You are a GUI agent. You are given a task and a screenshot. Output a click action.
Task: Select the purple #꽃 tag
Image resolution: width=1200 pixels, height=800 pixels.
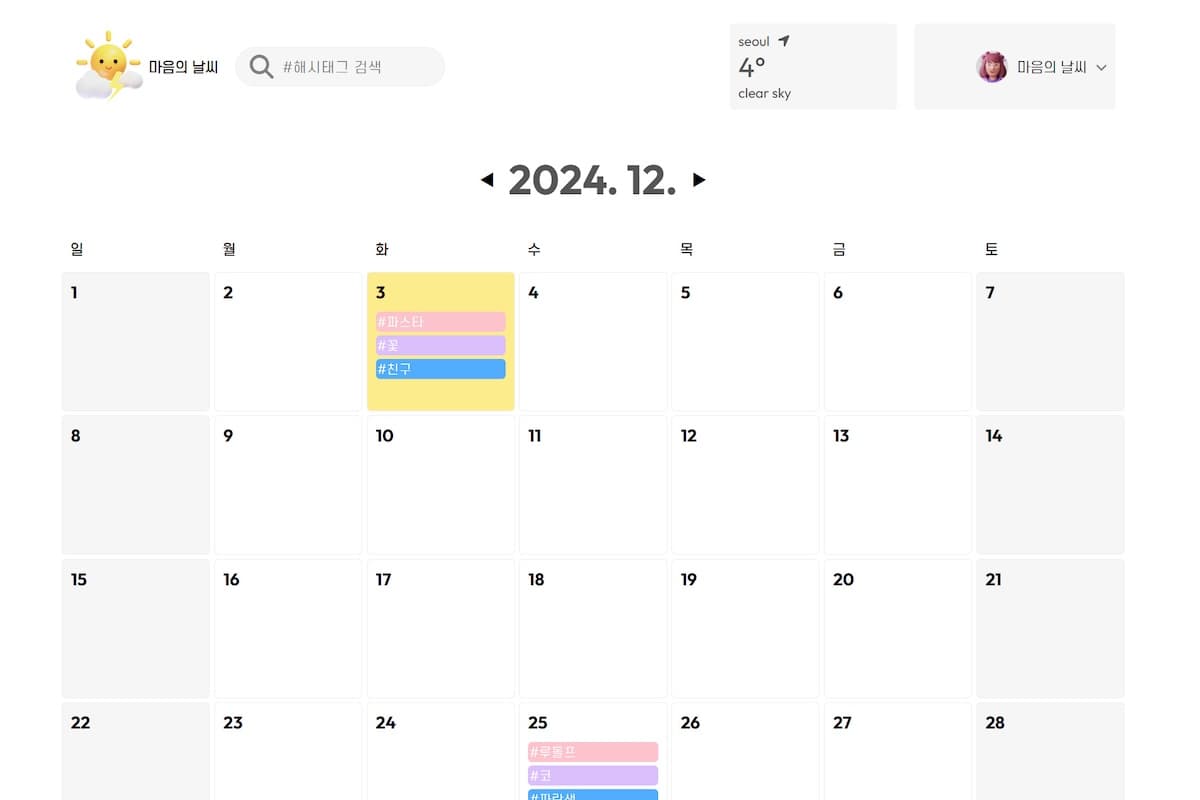pos(440,345)
